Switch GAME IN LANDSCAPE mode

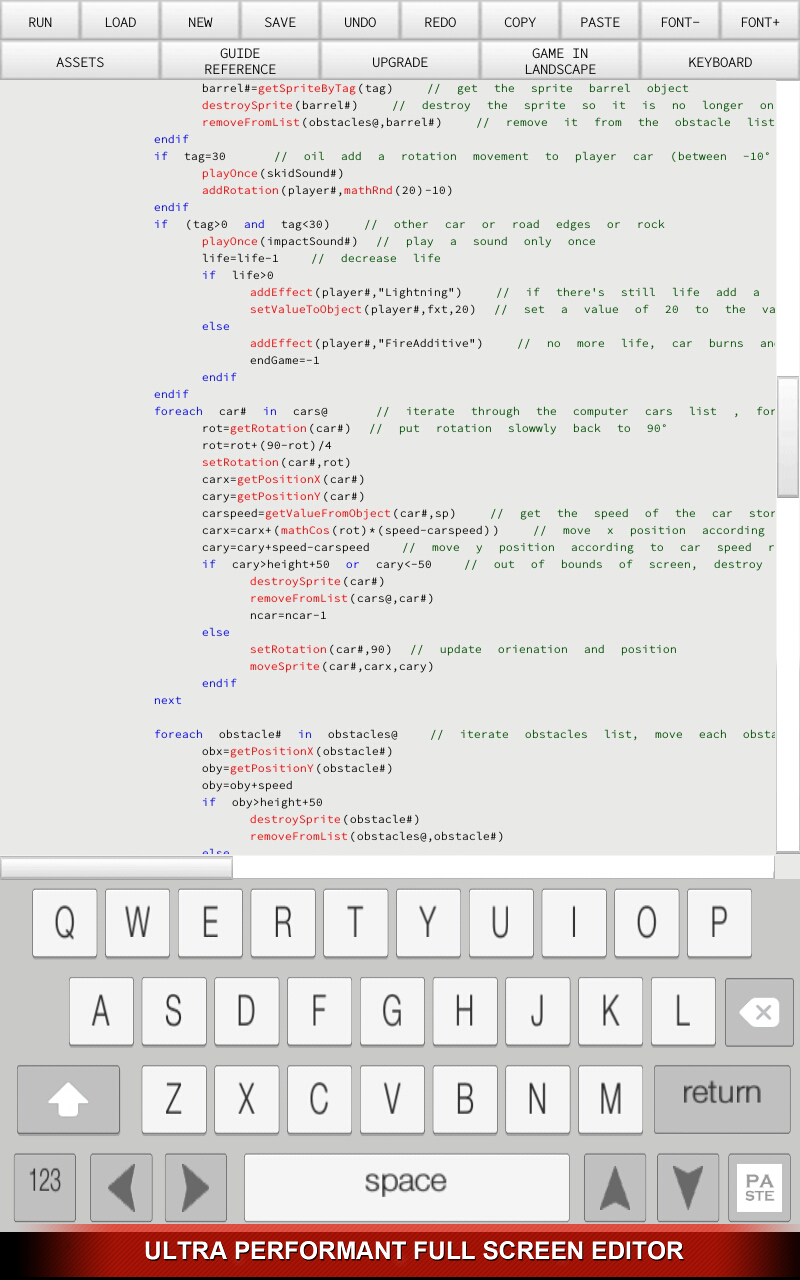(x=559, y=61)
